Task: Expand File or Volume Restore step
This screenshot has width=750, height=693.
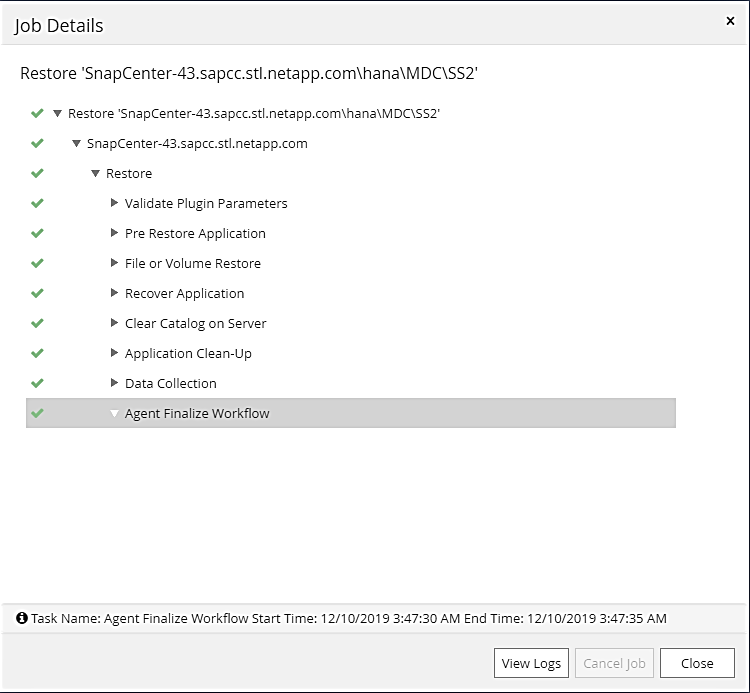Action: (x=115, y=263)
